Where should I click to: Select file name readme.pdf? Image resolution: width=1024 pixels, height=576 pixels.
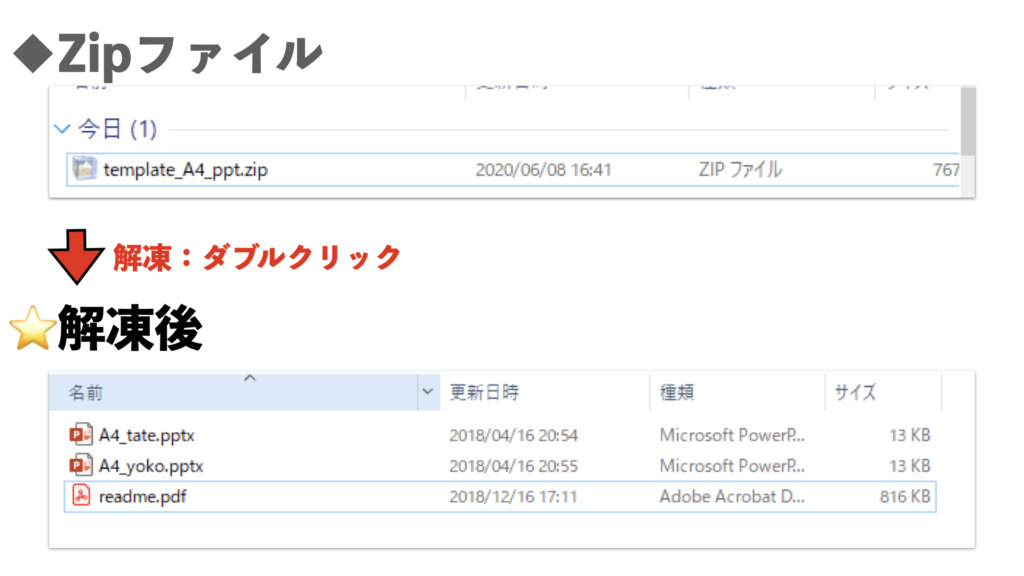[142, 496]
